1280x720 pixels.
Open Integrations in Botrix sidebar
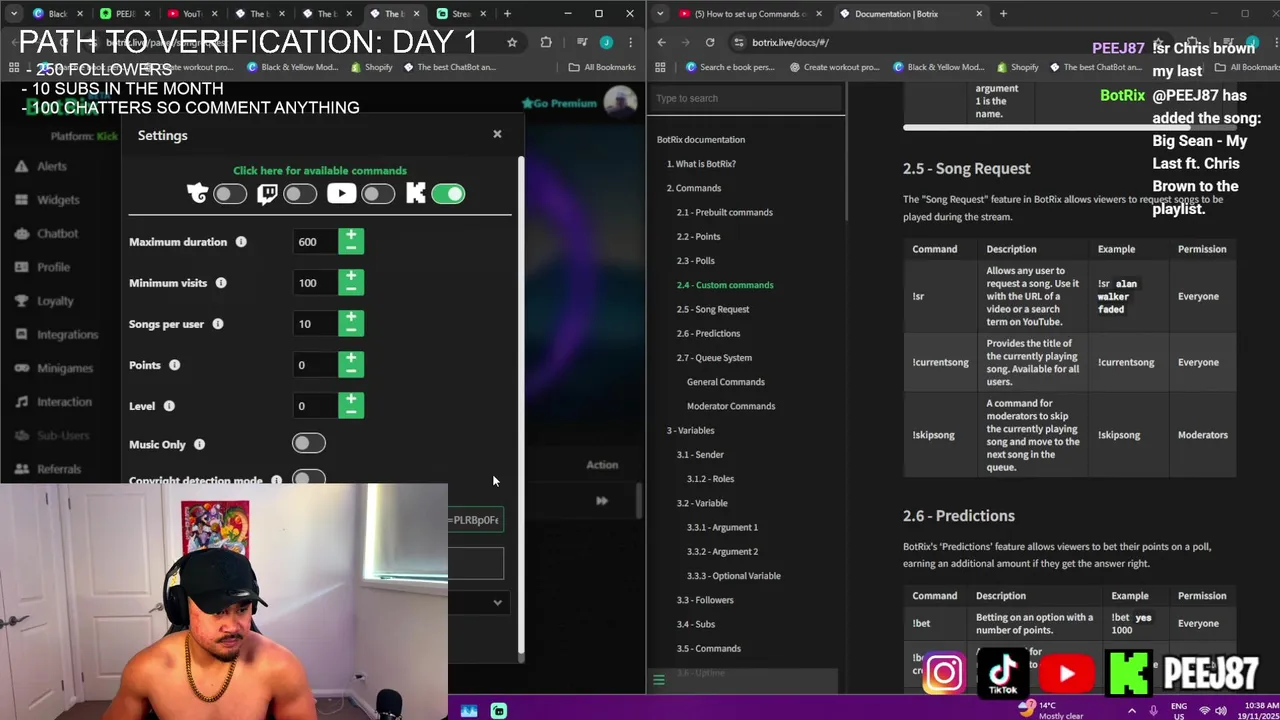point(68,335)
